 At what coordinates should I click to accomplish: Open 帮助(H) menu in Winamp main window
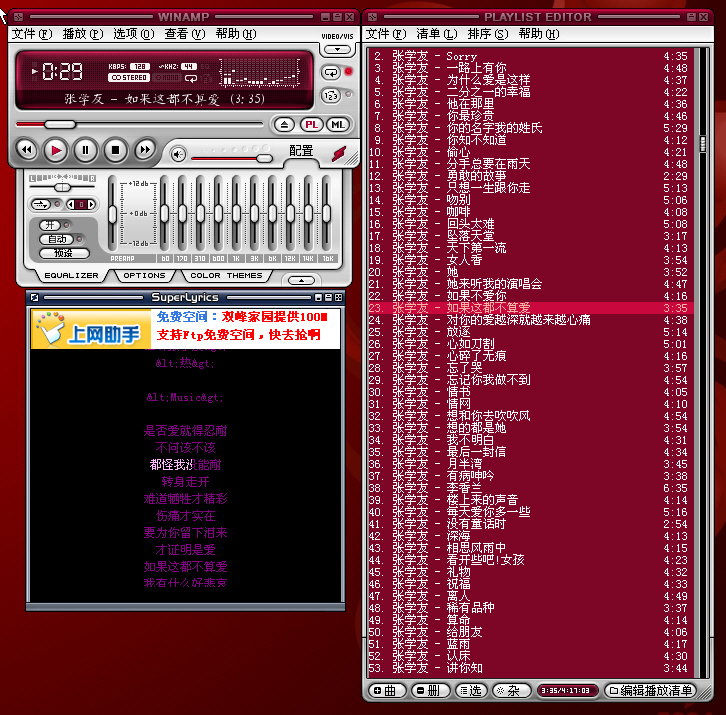(x=236, y=34)
